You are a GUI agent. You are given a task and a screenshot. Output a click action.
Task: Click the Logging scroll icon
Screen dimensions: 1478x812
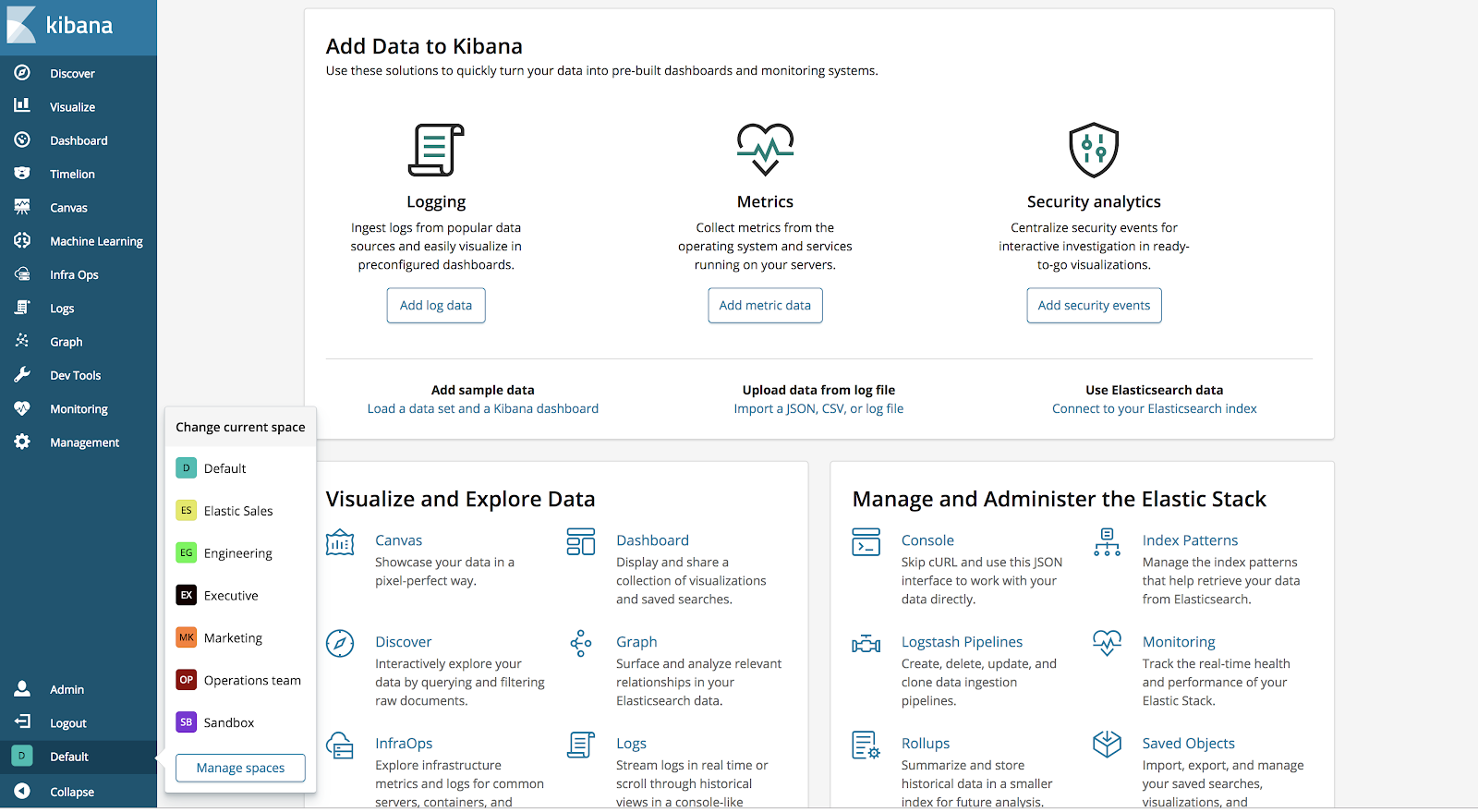tap(436, 150)
